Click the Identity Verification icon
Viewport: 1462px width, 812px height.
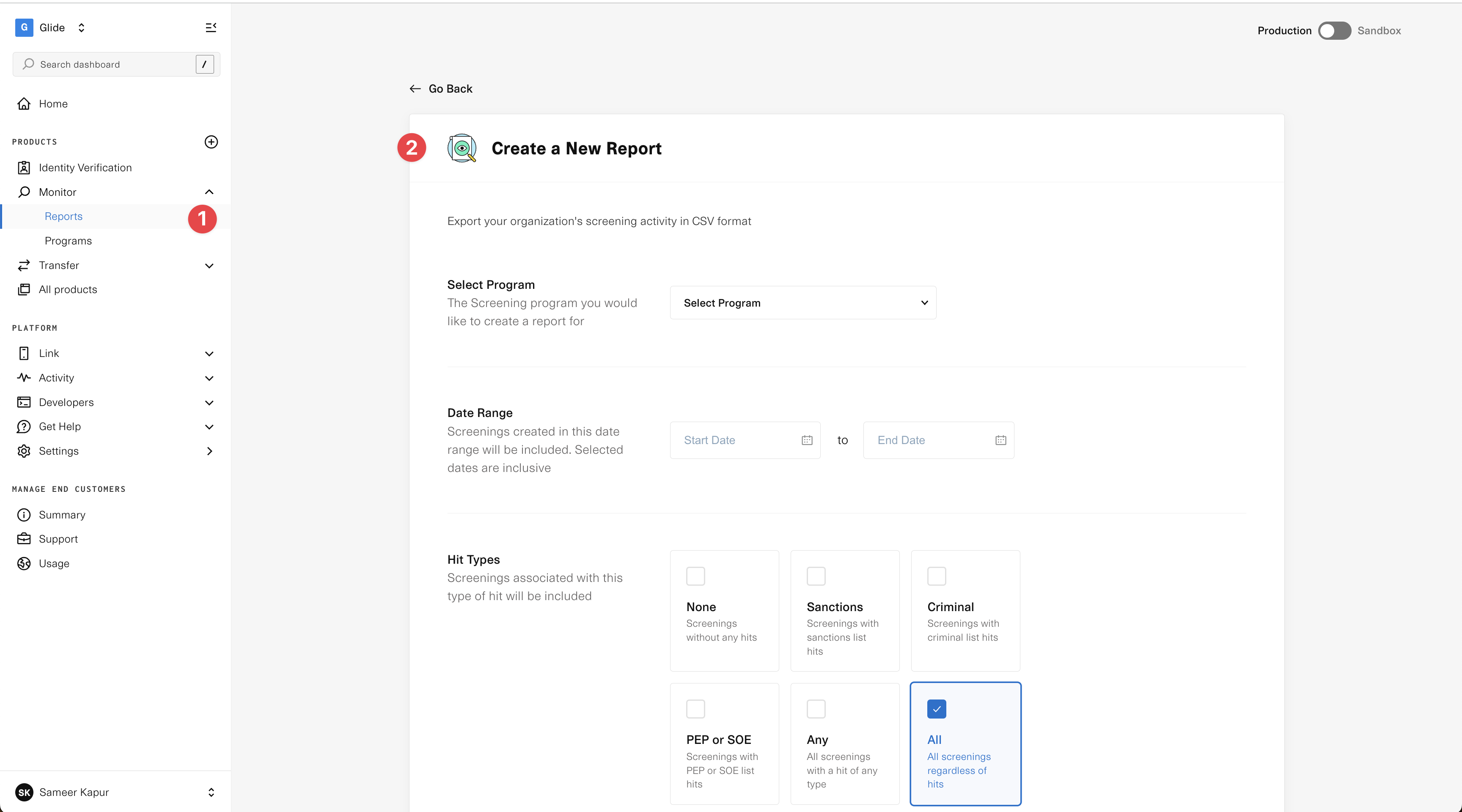point(24,167)
